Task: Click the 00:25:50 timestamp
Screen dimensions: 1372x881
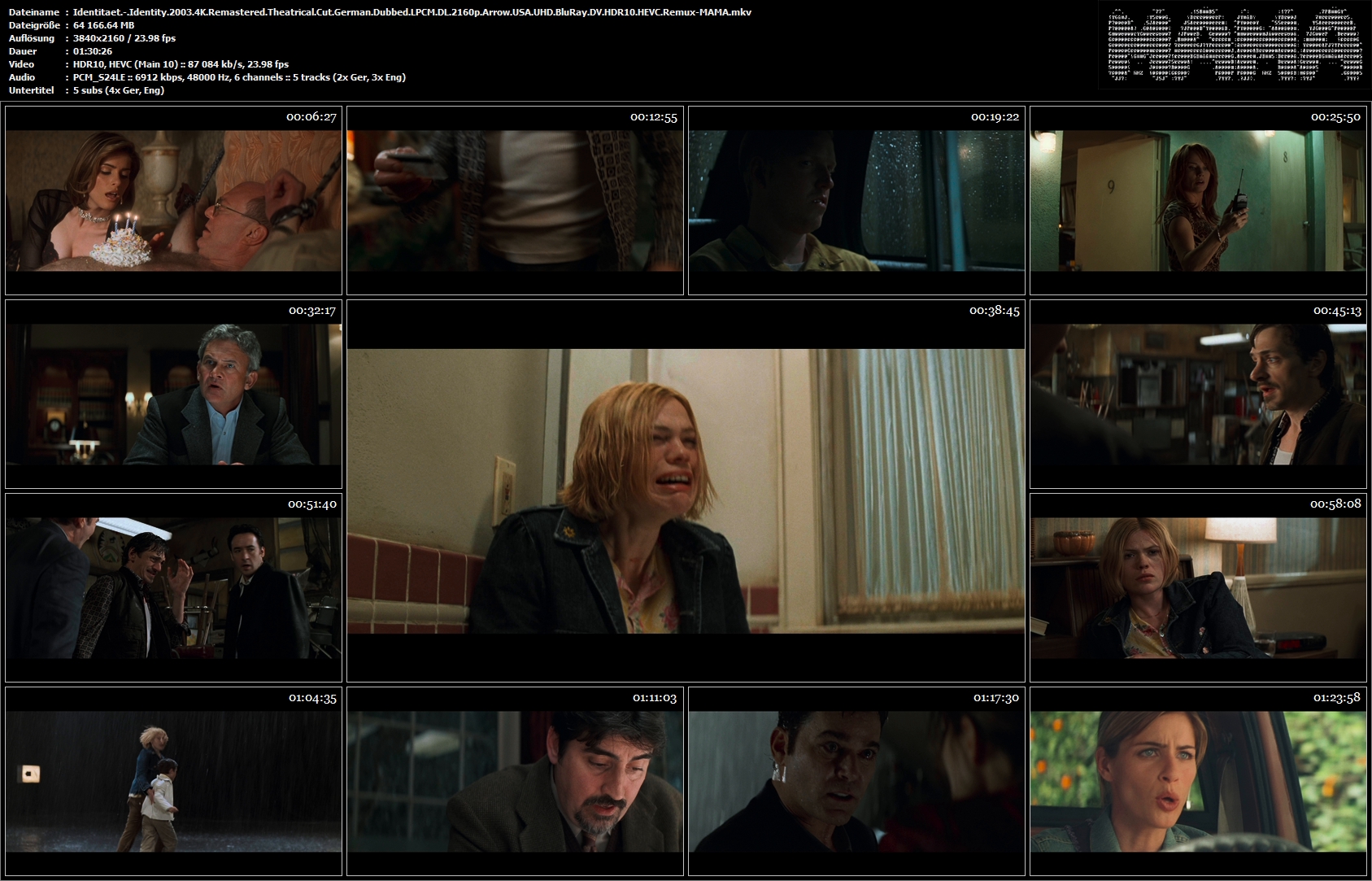Action: (x=1335, y=117)
